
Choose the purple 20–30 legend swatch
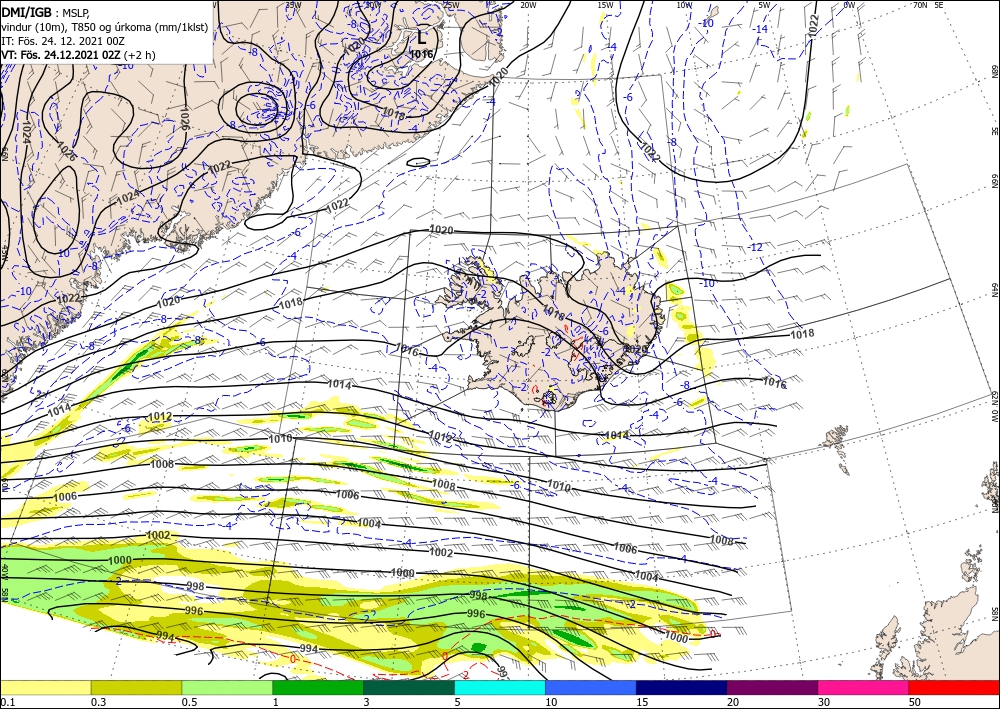772,687
